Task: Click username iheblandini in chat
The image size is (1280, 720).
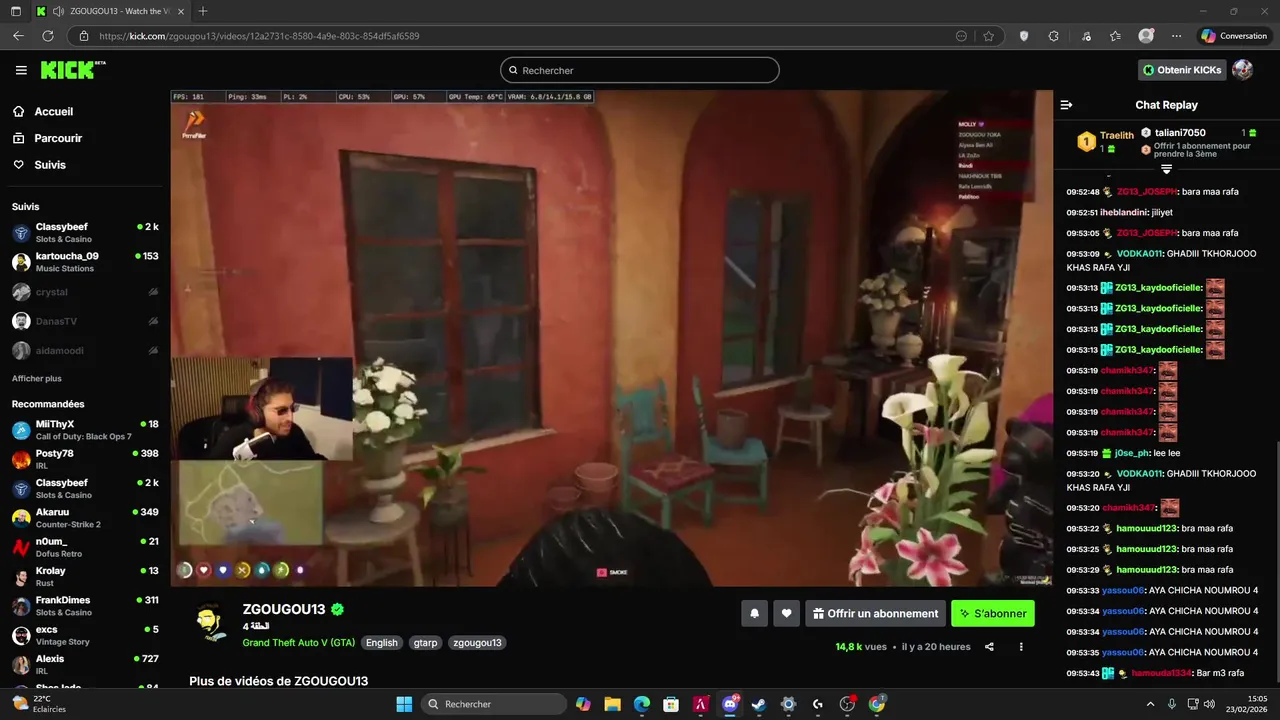Action: pos(1122,213)
